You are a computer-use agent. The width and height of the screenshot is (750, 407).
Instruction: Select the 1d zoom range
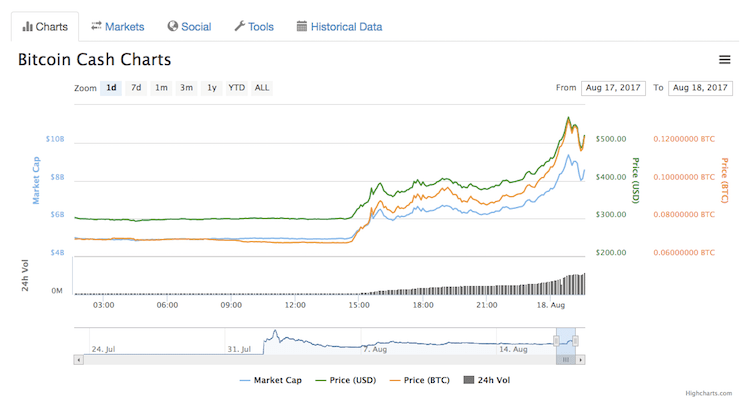(111, 88)
